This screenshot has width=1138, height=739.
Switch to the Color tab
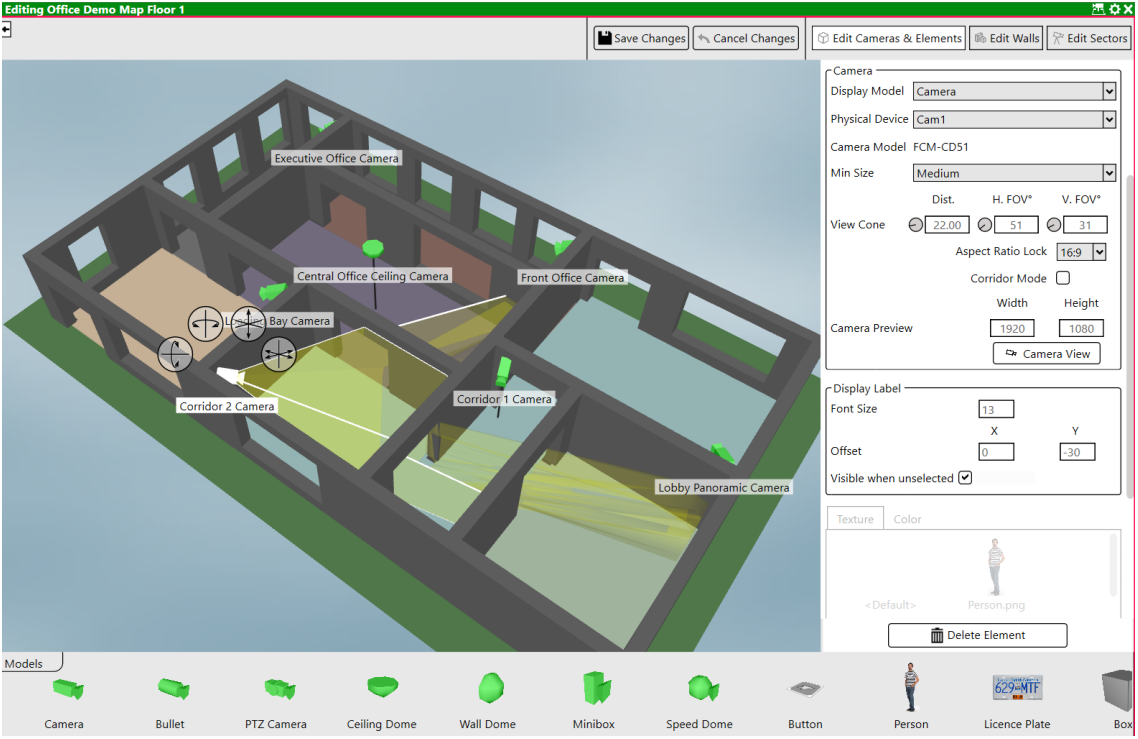(907, 519)
